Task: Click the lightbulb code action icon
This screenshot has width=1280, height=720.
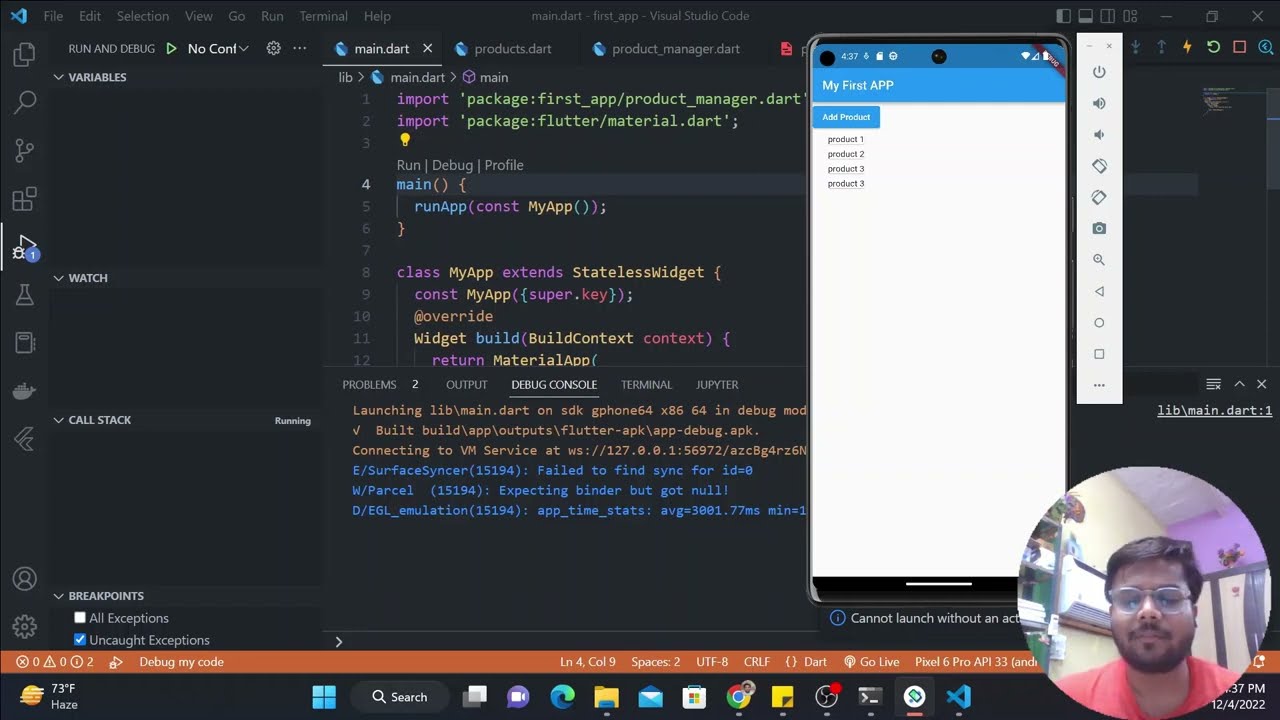Action: (x=405, y=141)
